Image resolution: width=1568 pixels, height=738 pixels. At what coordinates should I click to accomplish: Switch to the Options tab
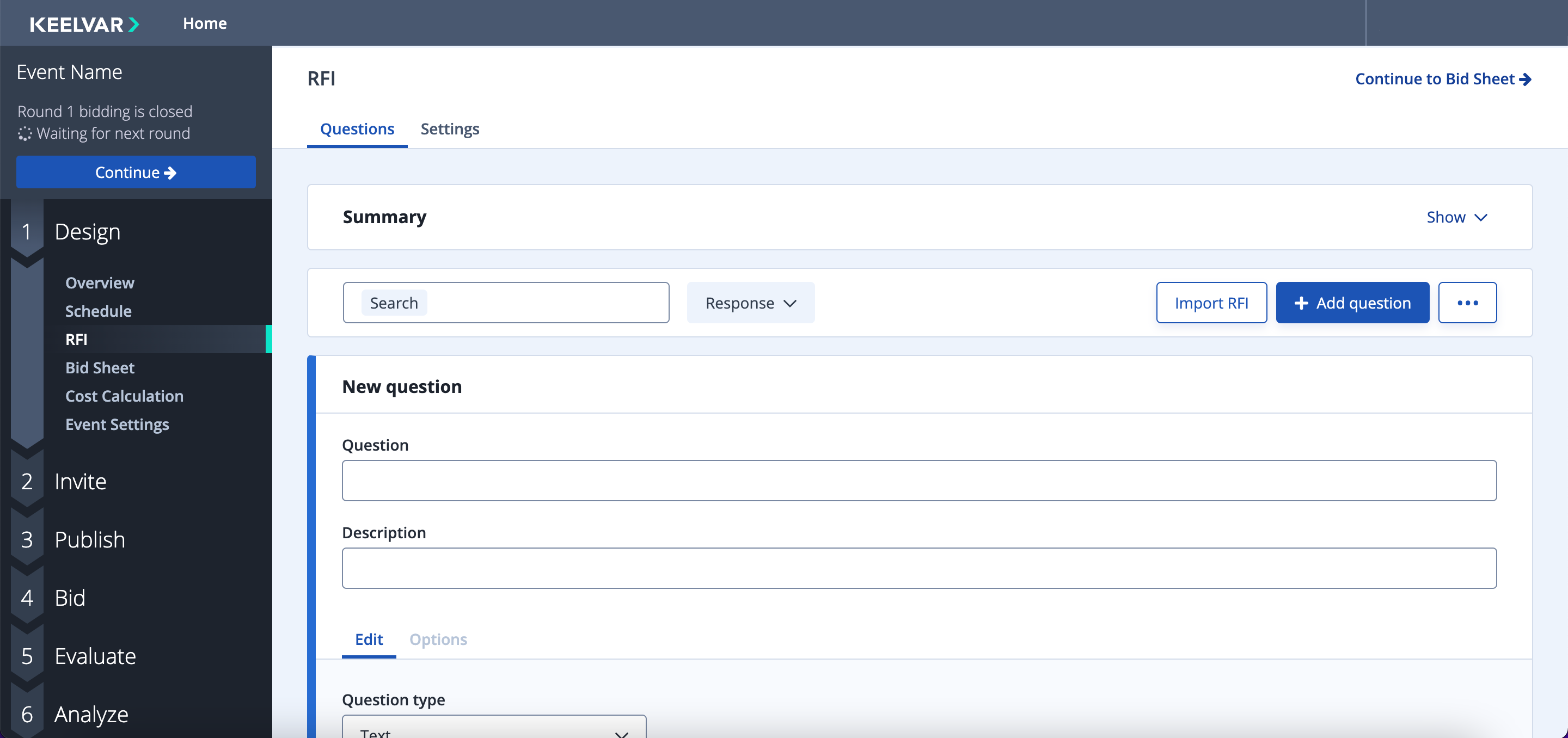[x=438, y=639]
